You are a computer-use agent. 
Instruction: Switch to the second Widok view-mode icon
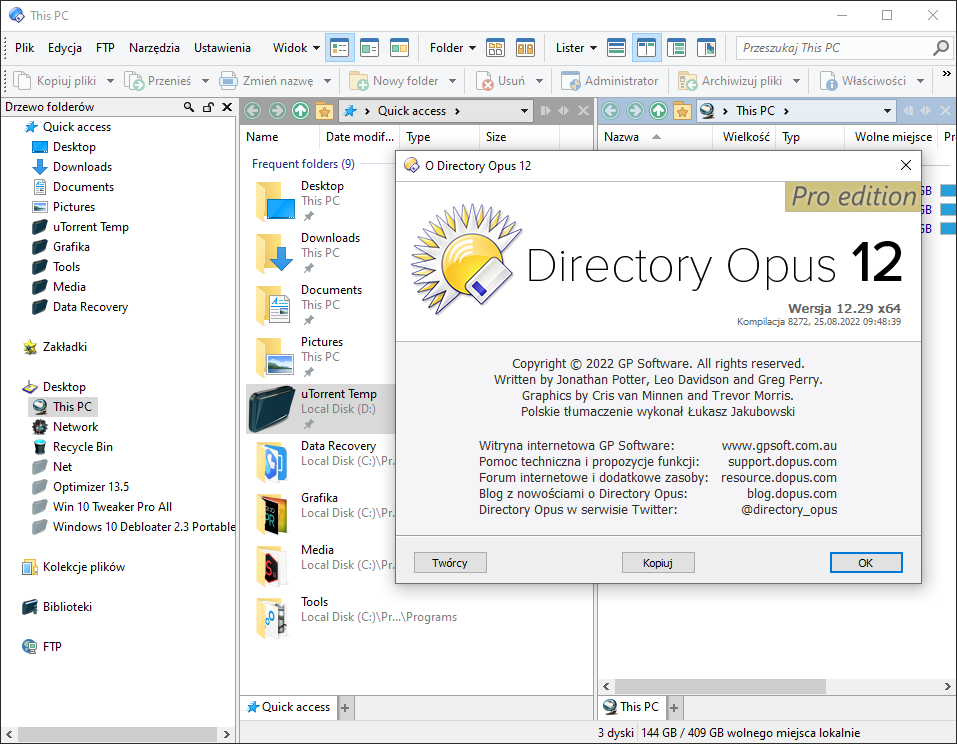[369, 48]
